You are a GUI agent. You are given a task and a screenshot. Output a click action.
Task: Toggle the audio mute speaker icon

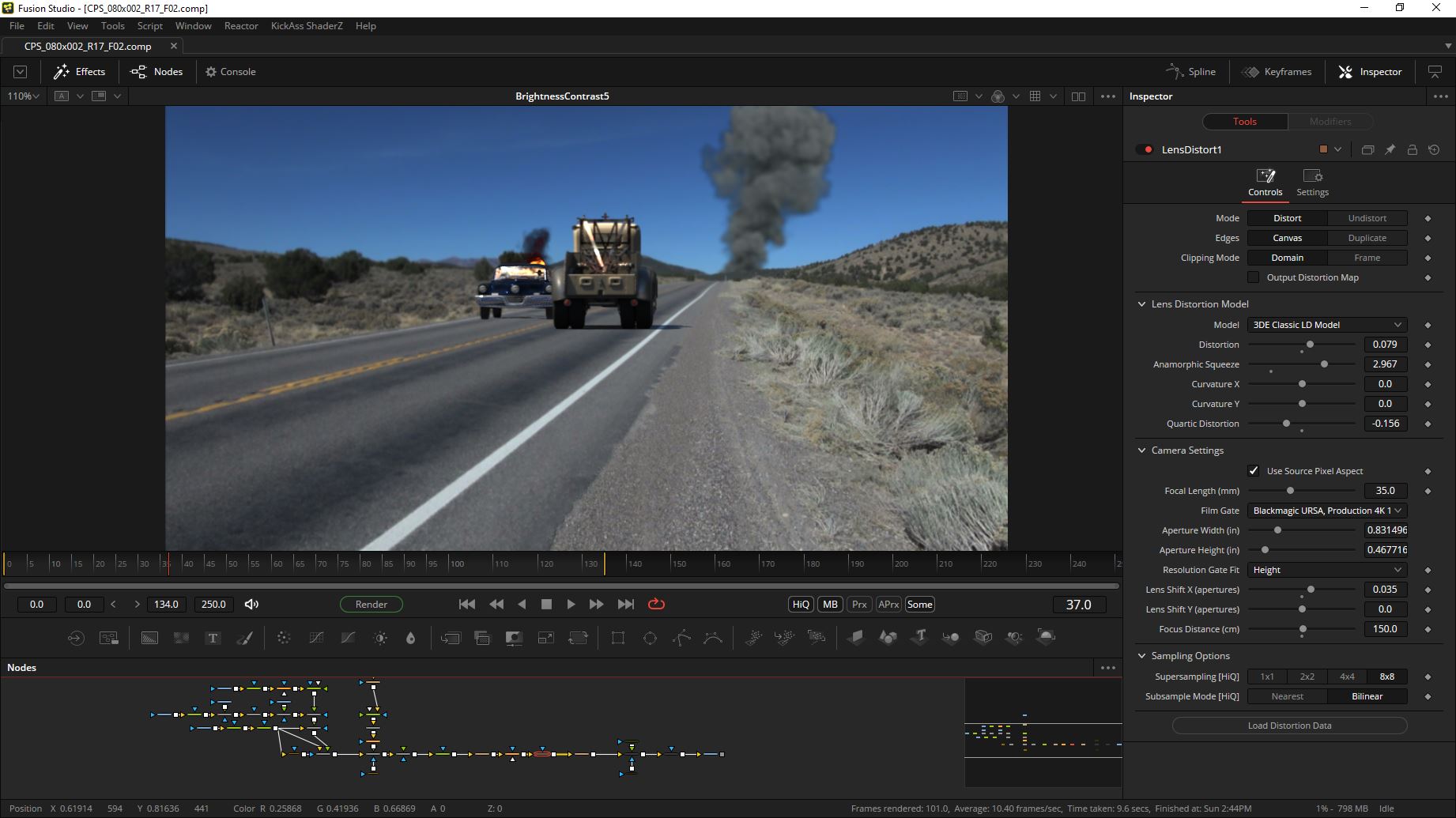pos(251,605)
